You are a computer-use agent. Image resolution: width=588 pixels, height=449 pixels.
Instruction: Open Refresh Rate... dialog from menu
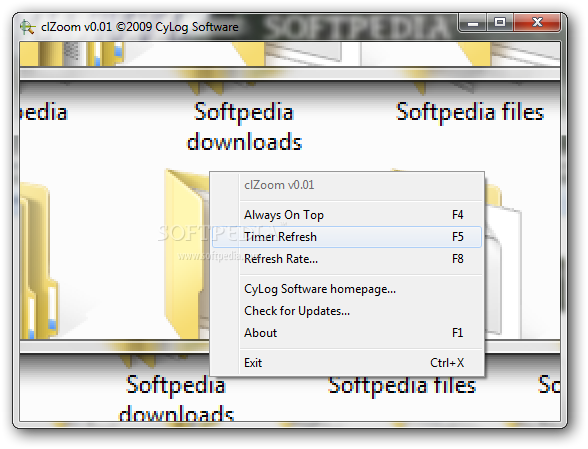[x=347, y=259]
